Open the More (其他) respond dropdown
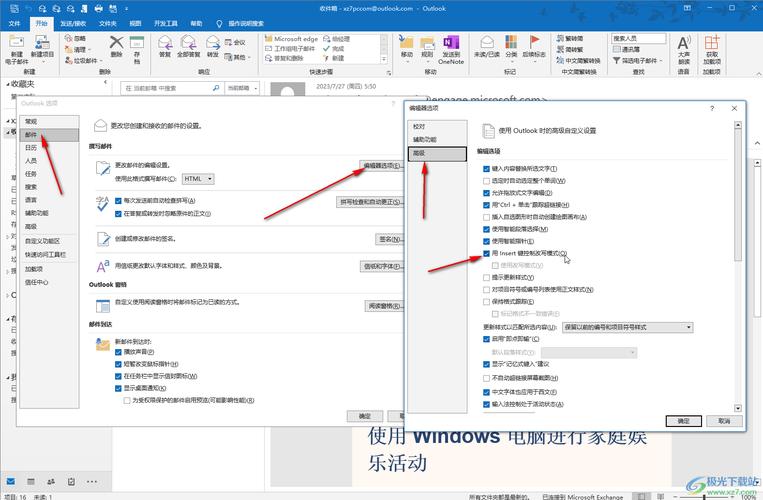The width and height of the screenshot is (763, 500). tap(237, 57)
